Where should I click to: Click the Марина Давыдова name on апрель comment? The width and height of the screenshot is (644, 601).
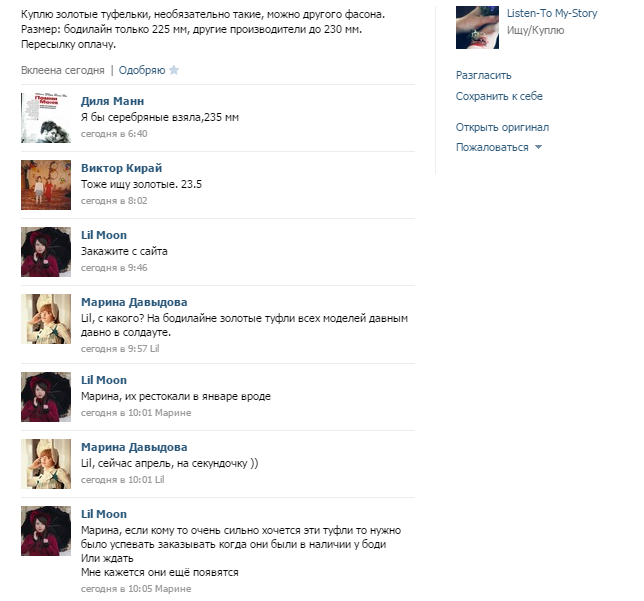(x=134, y=447)
